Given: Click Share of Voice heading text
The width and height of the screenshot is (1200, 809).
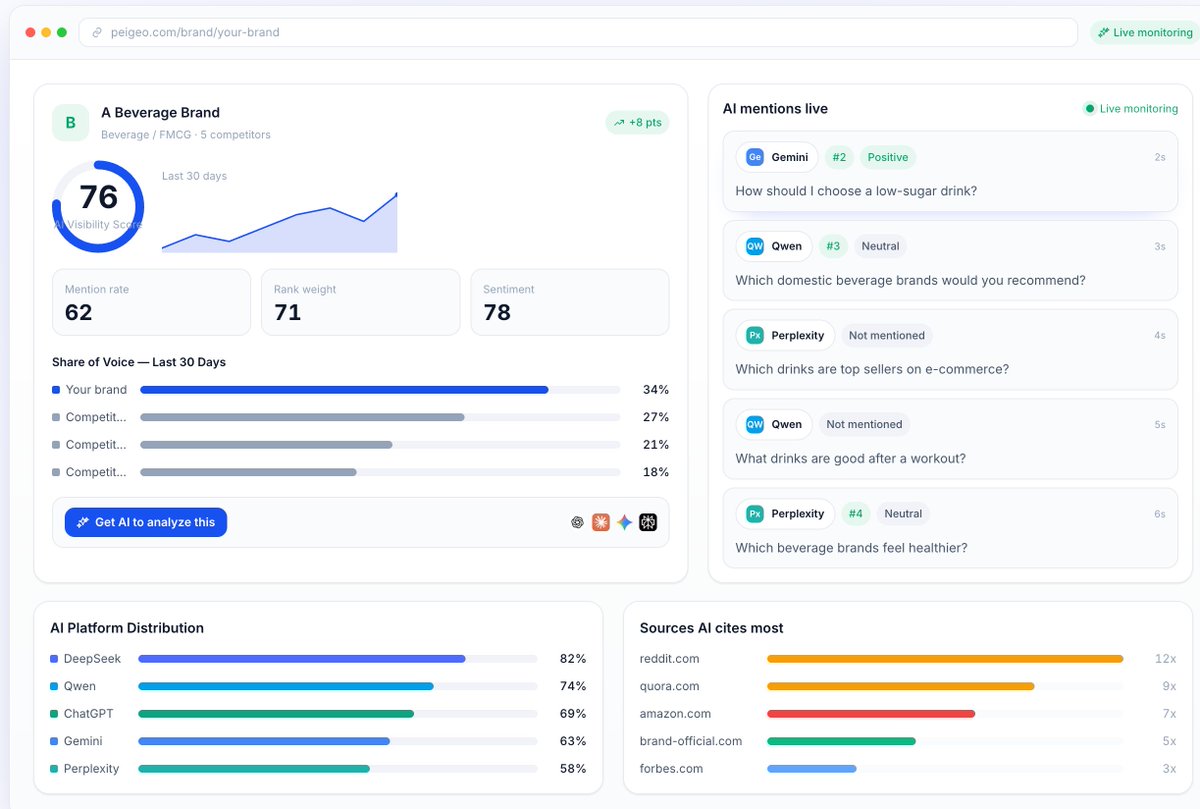Looking at the screenshot, I should click(x=139, y=362).
